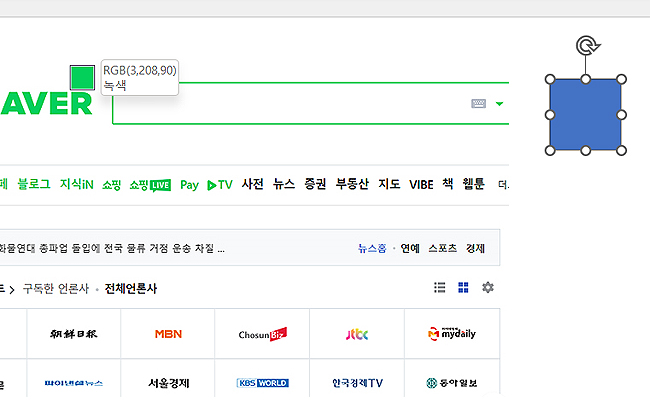This screenshot has width=650, height=419.
Task: Open 서울경제 press logo
Action: 169,383
